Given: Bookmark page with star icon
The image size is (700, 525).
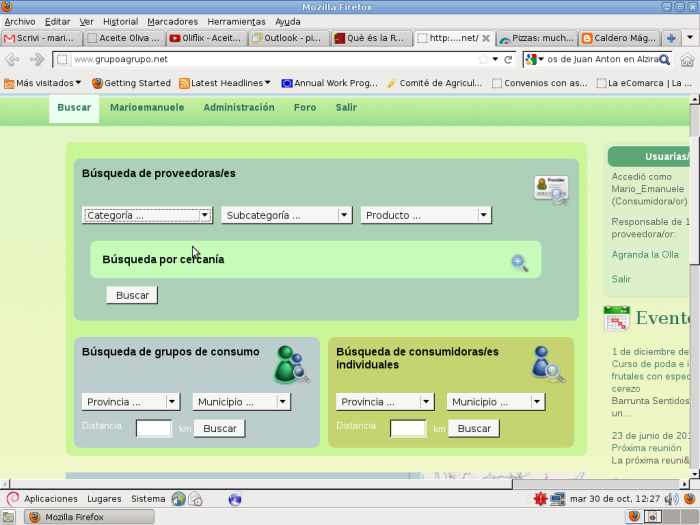Looking at the screenshot, I should click(483, 59).
